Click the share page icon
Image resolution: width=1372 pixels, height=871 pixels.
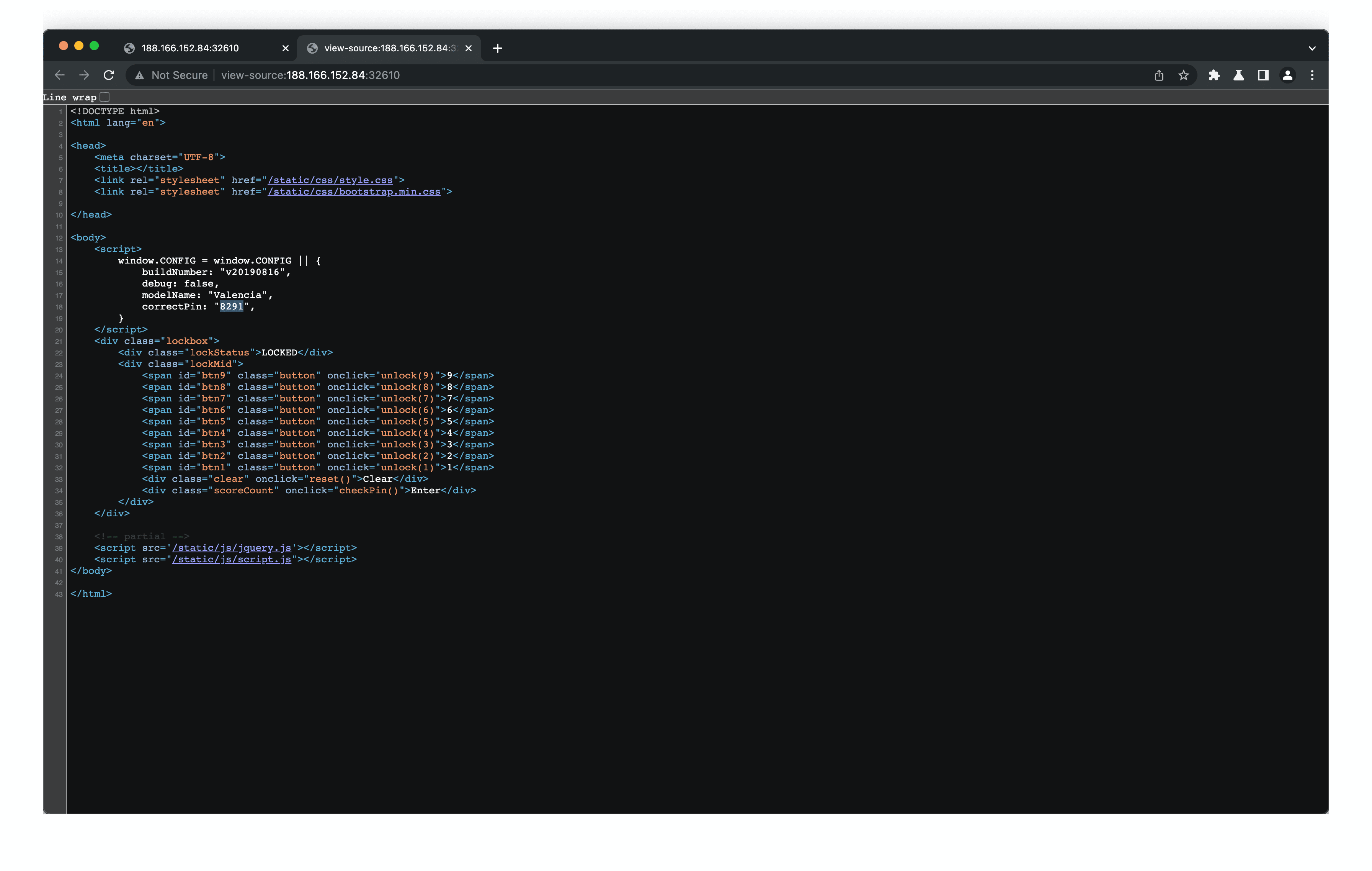coord(1159,75)
